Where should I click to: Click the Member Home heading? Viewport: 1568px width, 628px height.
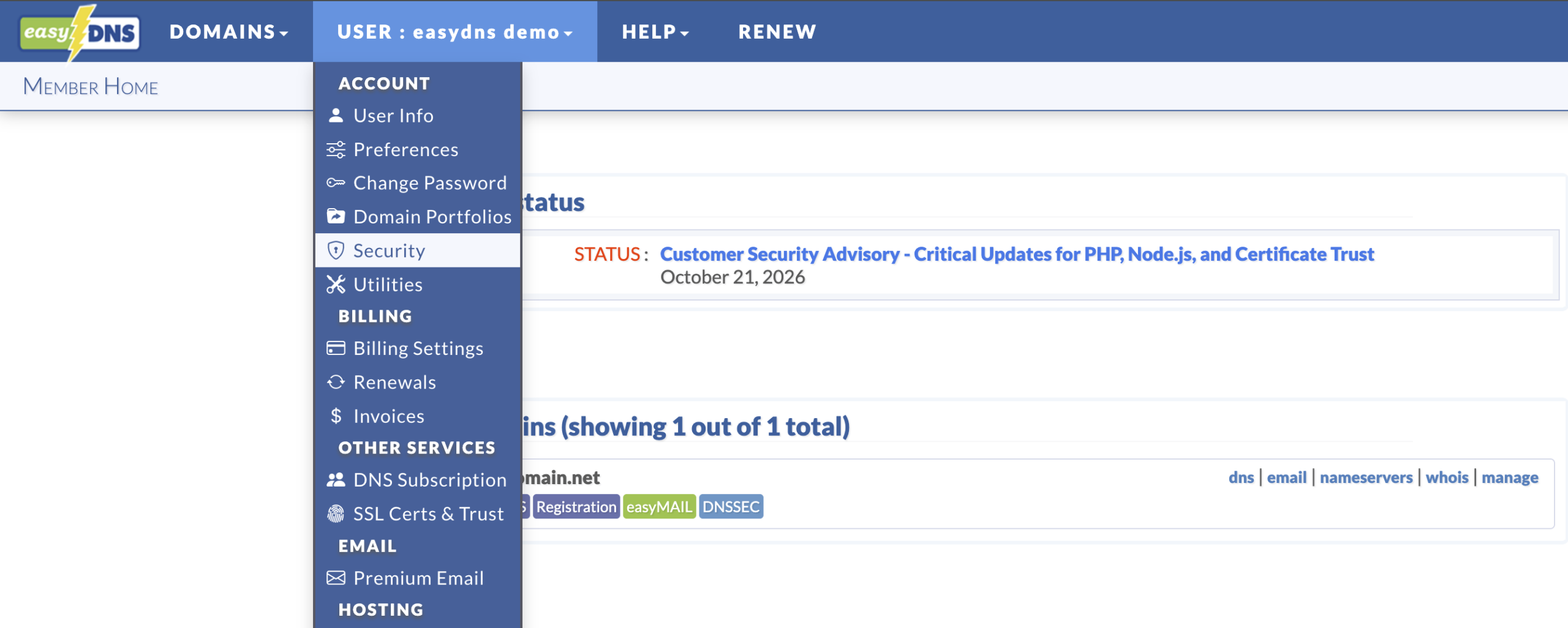[x=91, y=86]
